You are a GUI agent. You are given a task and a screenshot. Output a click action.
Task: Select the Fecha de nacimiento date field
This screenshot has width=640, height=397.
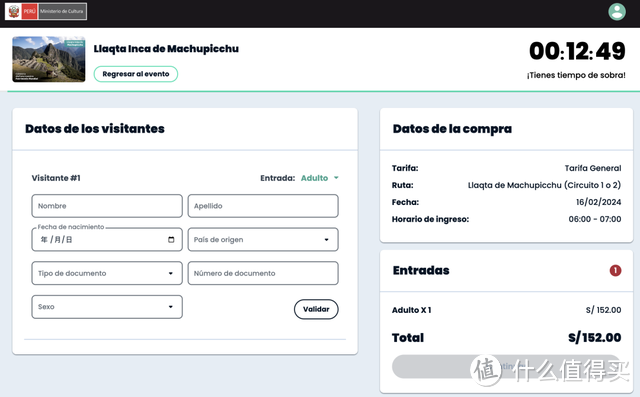107,240
